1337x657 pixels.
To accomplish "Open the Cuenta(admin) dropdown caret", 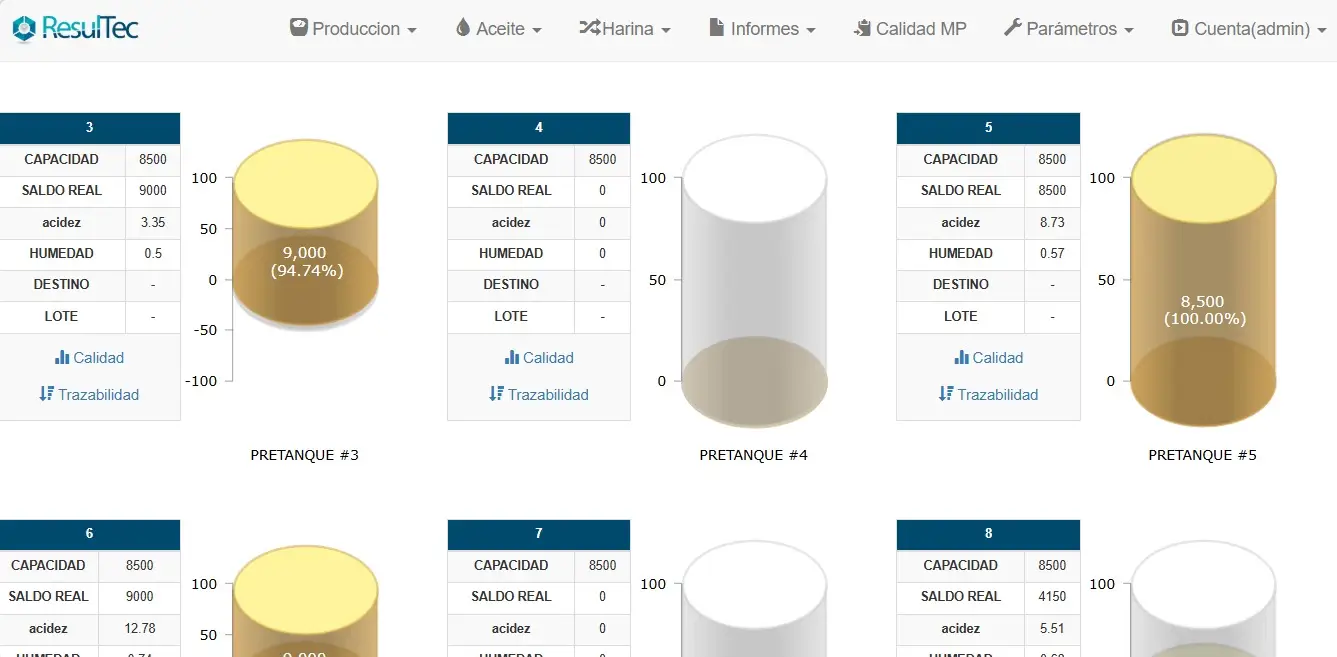I will coord(1322,30).
